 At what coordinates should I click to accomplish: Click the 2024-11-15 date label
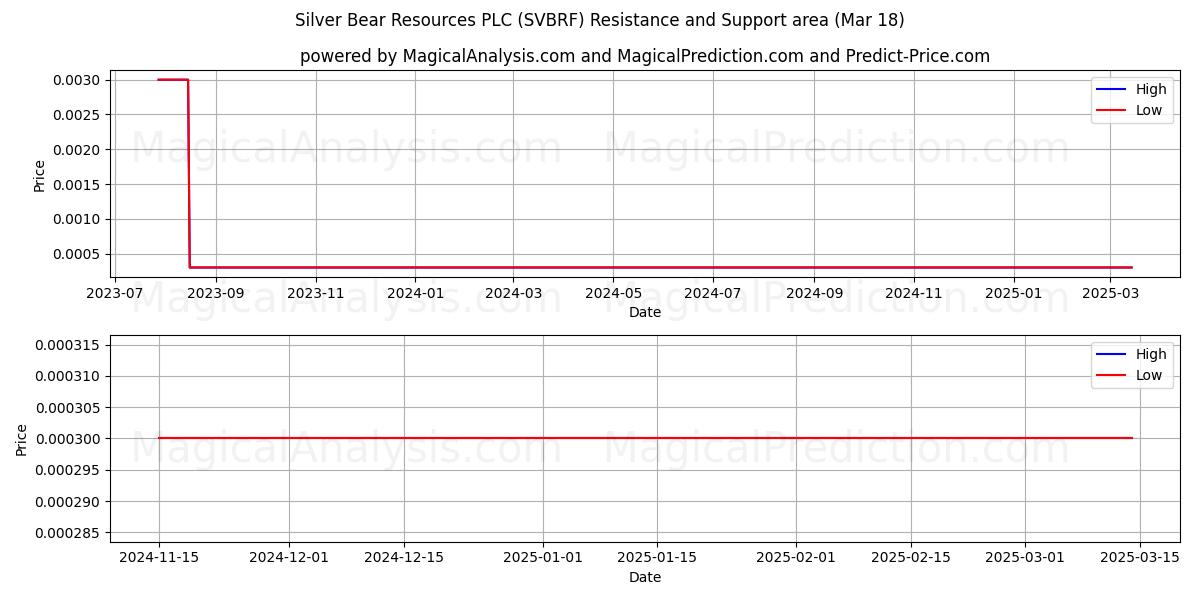pyautogui.click(x=158, y=558)
